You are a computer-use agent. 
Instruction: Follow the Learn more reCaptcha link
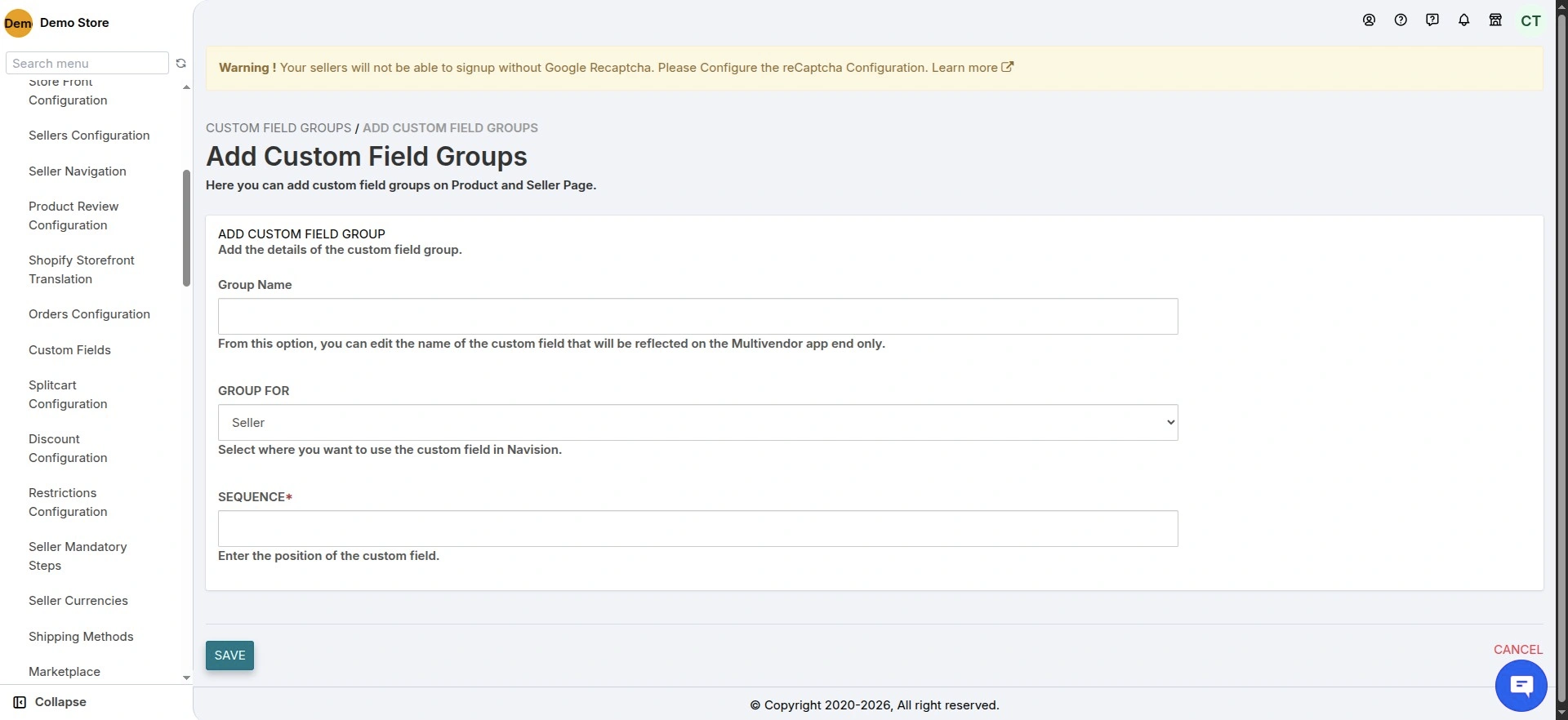972,68
